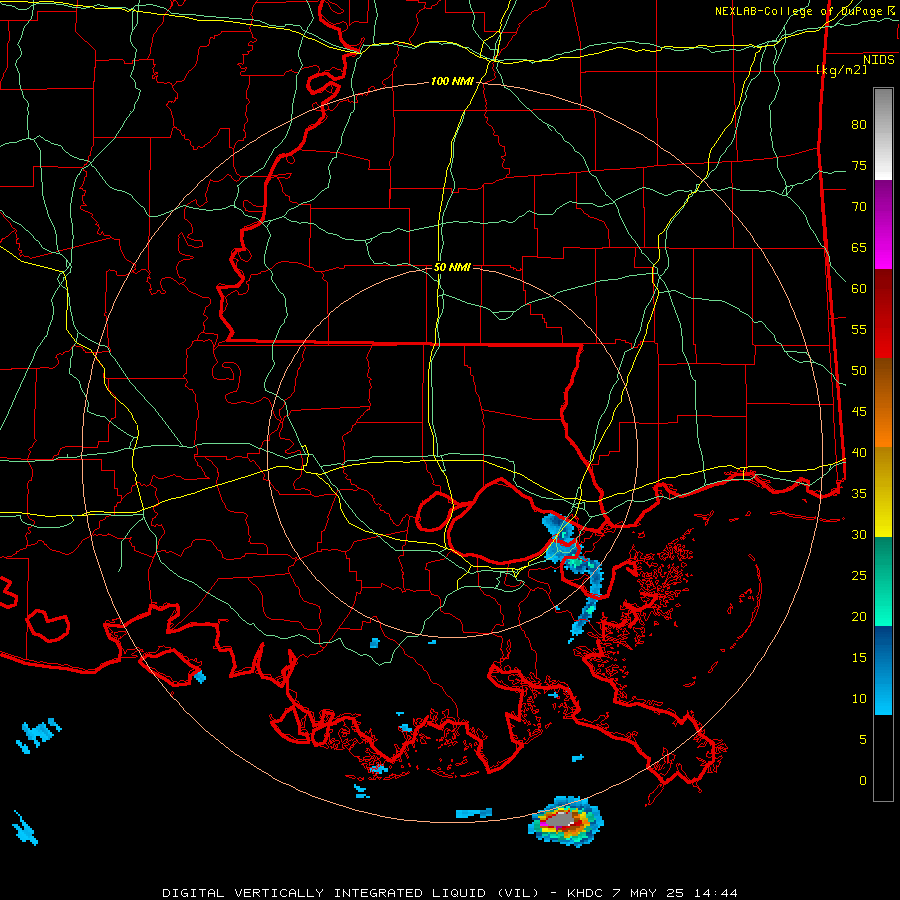This screenshot has width=900, height=900.
Task: Choose the orange-brown segment of VIL scale
Action: [883, 403]
